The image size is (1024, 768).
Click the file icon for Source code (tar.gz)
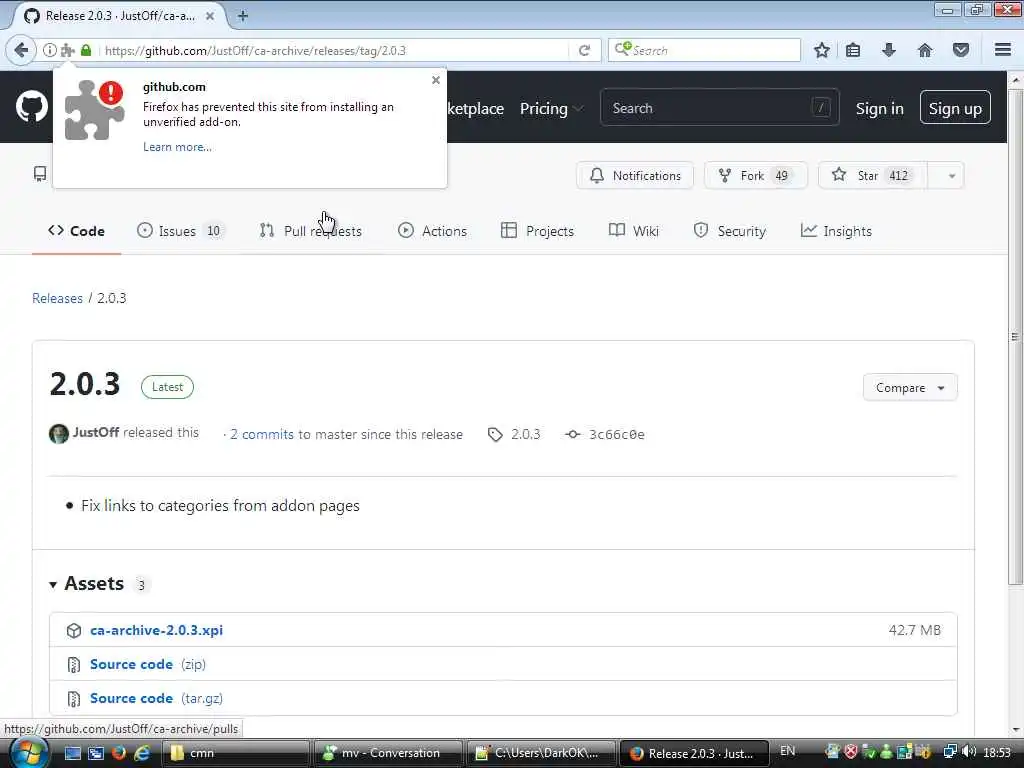click(x=74, y=699)
